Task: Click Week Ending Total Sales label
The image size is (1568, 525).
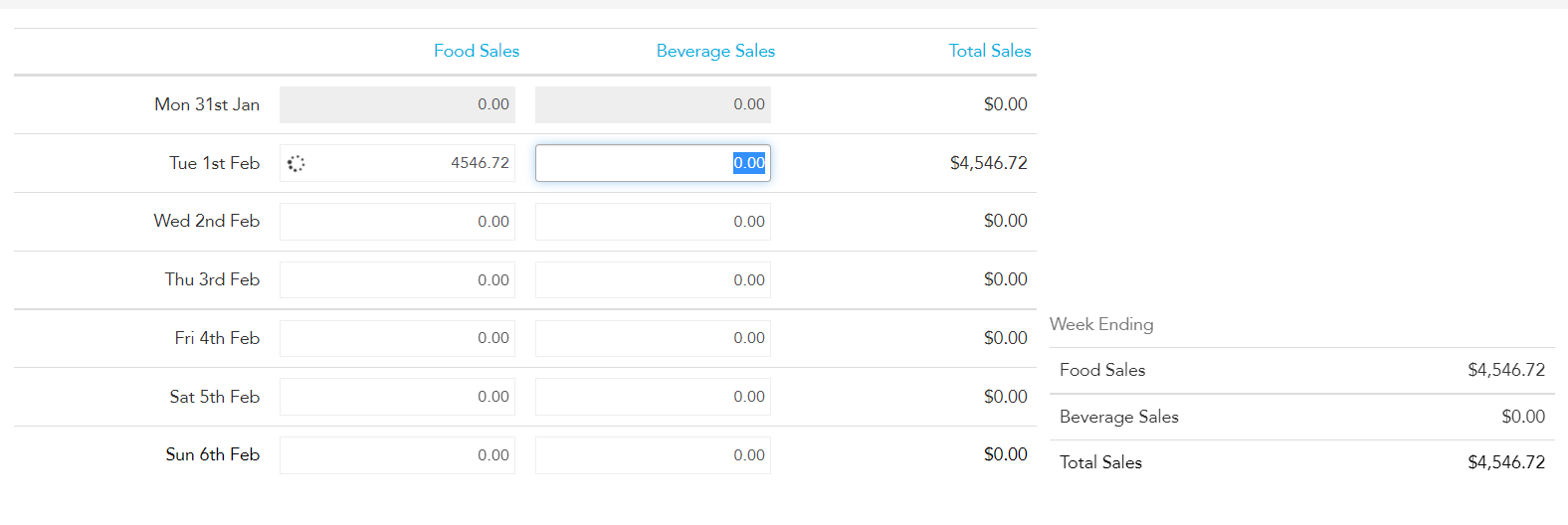Action: point(1100,462)
